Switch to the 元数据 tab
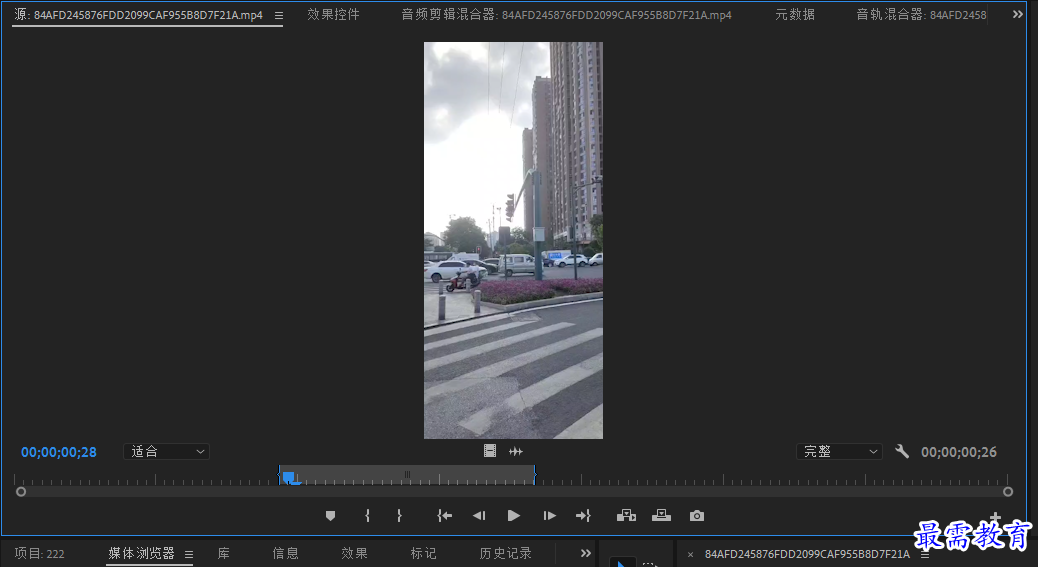 click(x=794, y=15)
